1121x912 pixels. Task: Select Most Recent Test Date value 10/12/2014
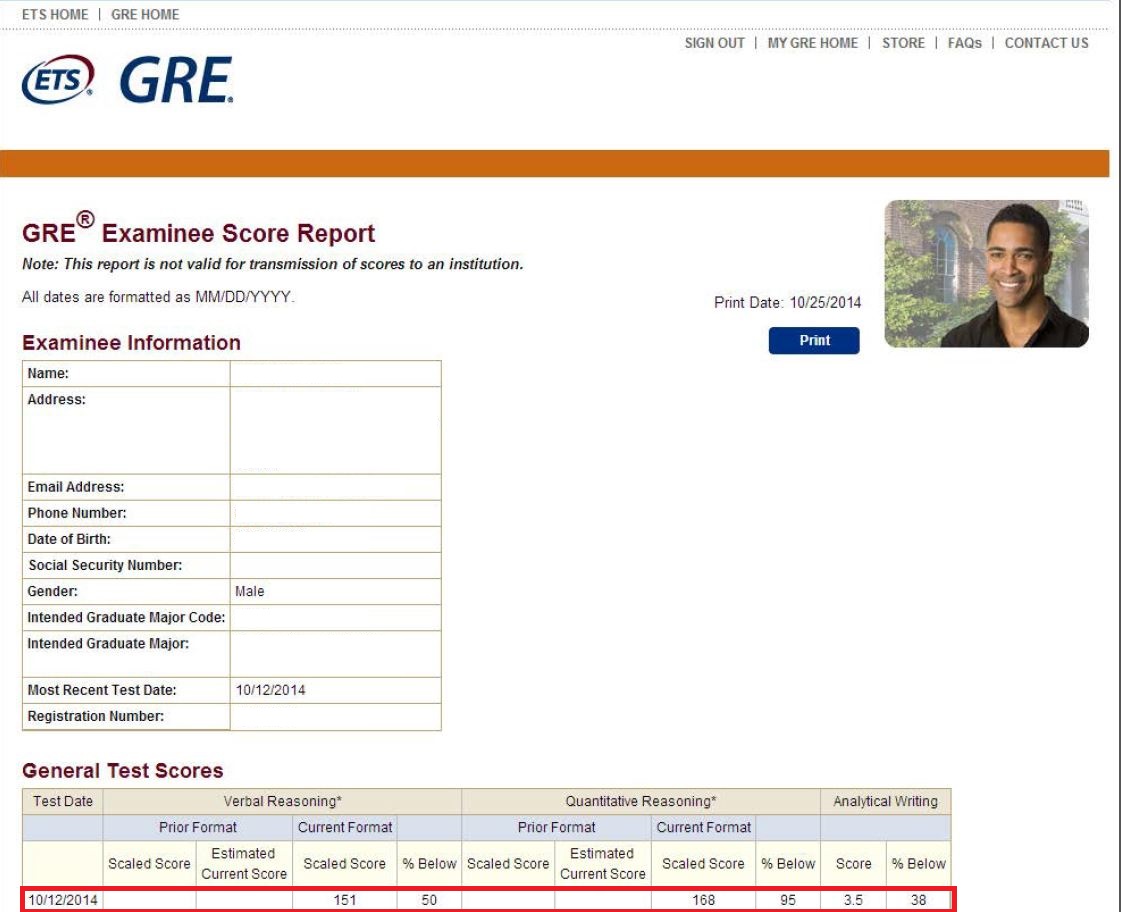point(270,690)
